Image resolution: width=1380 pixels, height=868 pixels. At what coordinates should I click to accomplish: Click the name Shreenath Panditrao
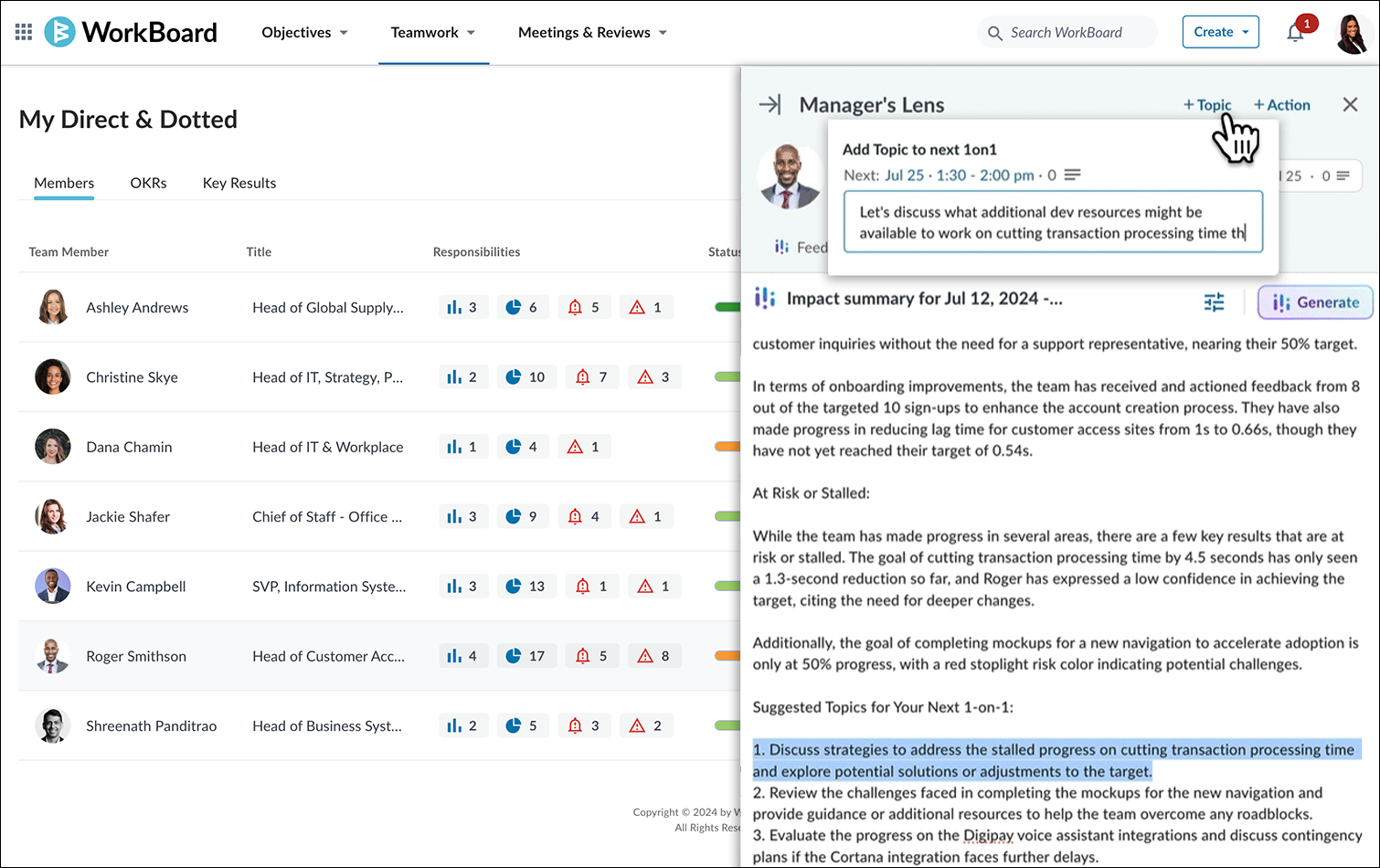point(151,725)
